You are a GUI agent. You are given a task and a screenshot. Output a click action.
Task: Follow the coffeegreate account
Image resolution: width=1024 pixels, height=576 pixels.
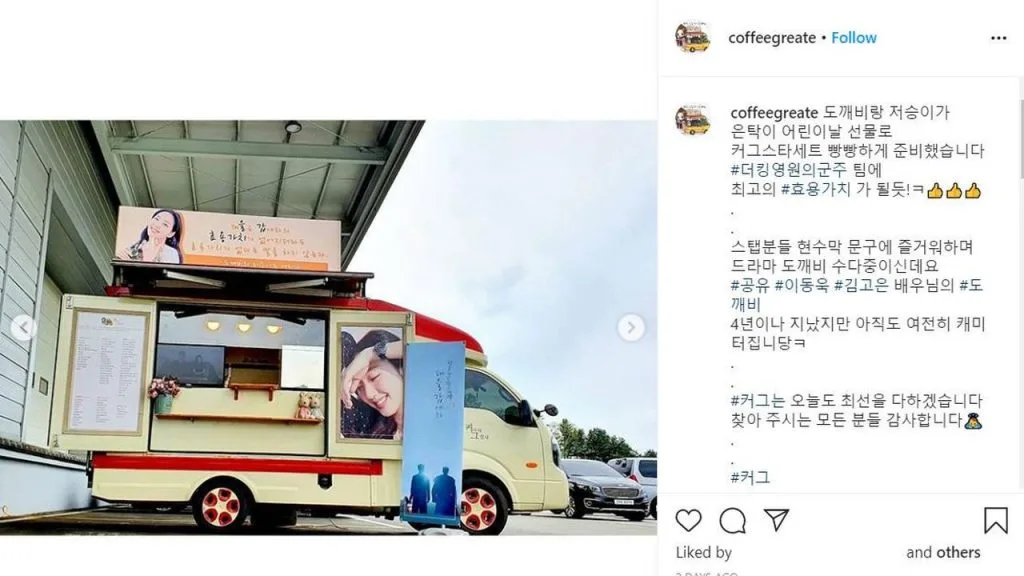(854, 38)
